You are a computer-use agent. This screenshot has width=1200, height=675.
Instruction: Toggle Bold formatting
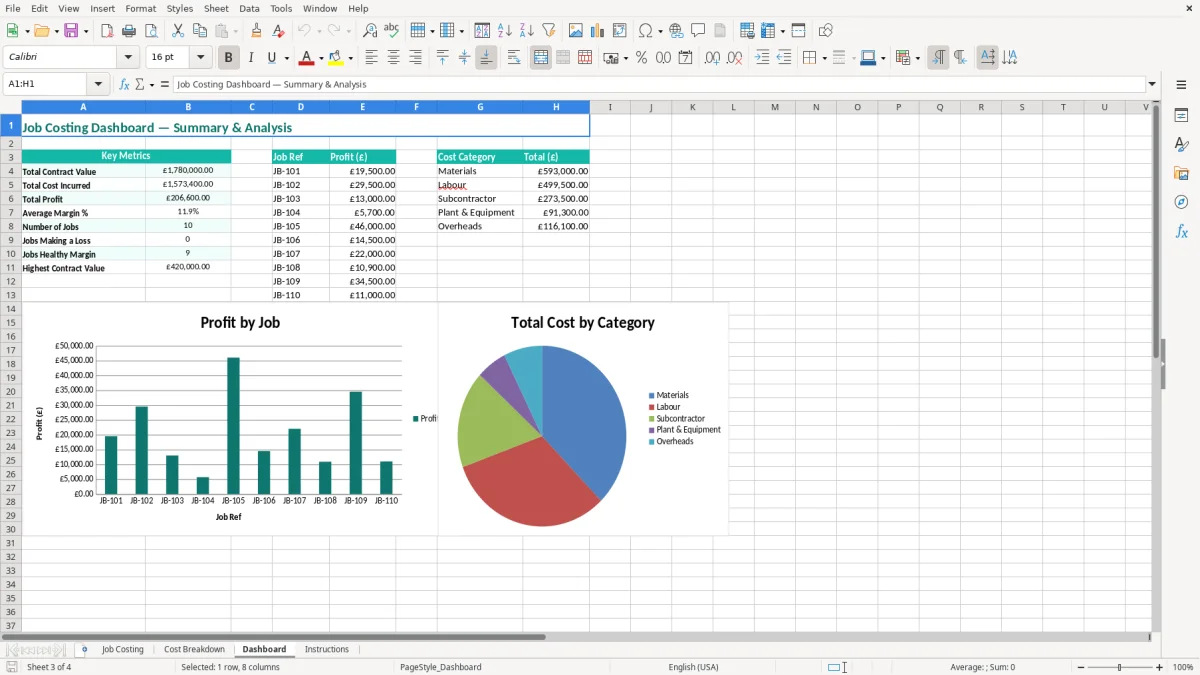pos(229,58)
